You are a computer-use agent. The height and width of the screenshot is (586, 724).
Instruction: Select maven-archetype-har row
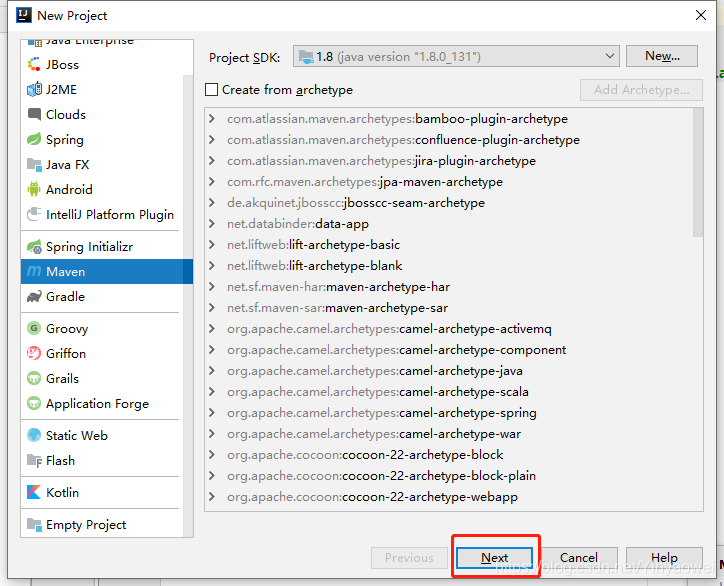449,287
